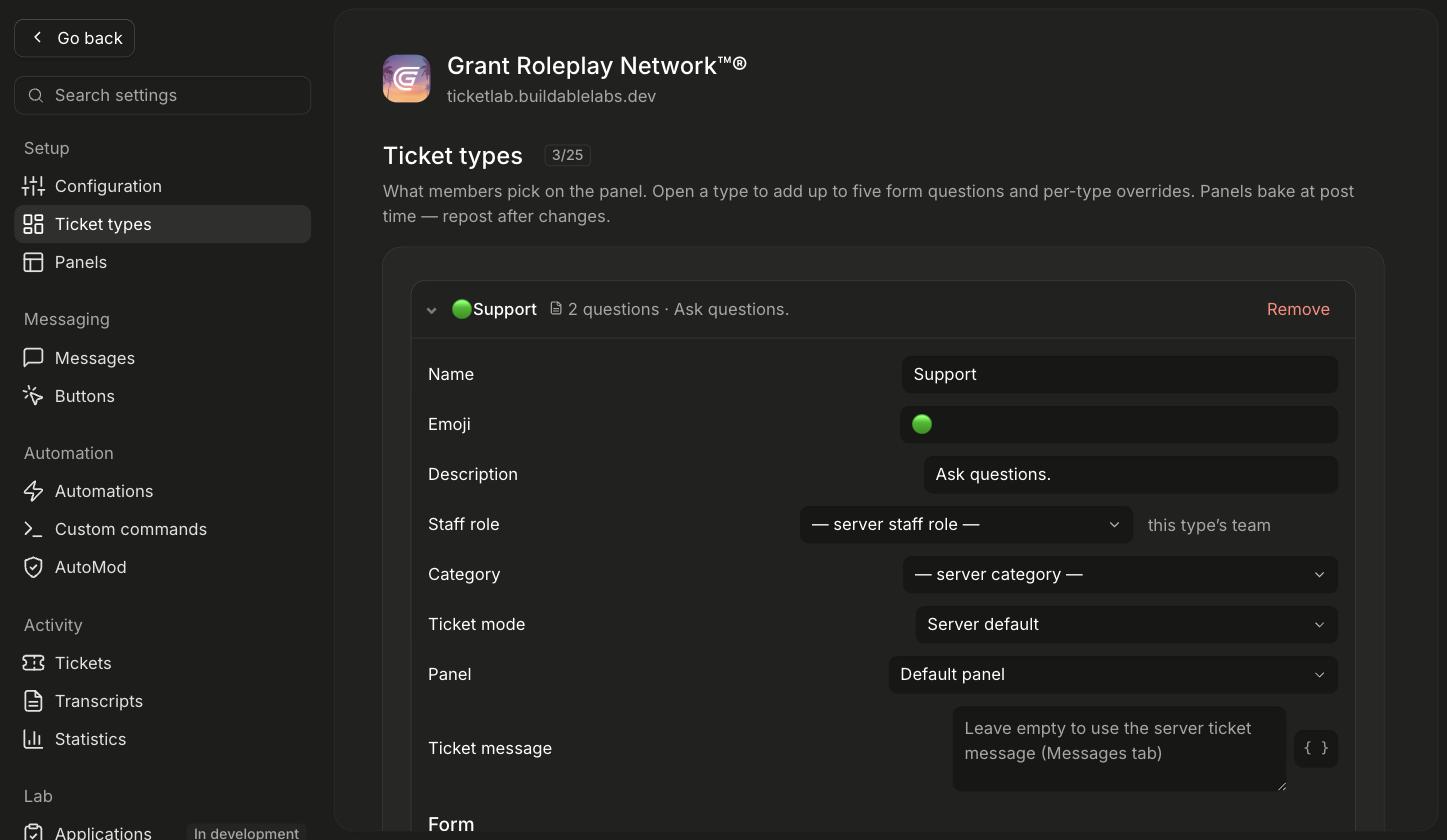Open Custom commands settings
This screenshot has width=1447, height=840.
coord(162,529)
